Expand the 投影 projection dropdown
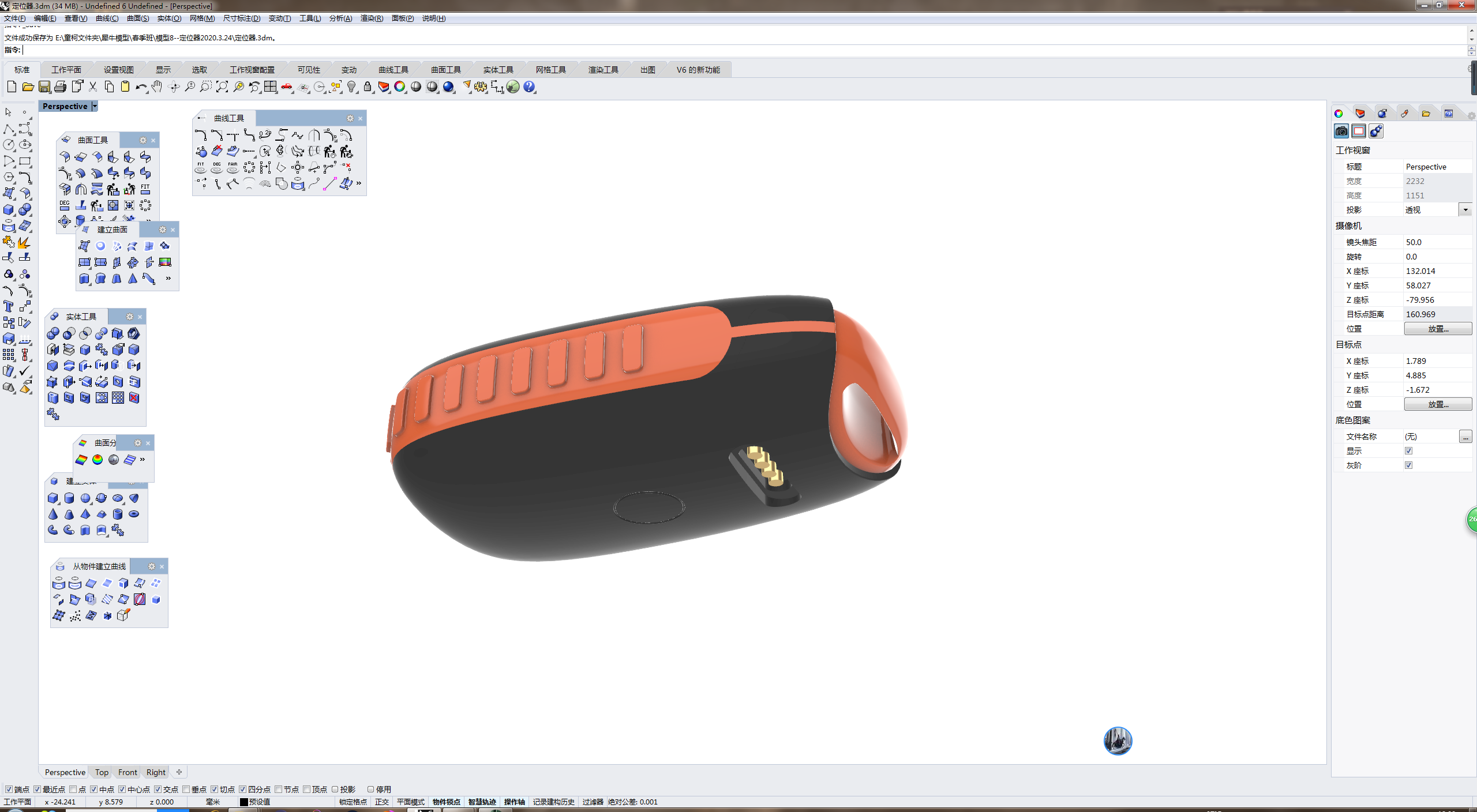Viewport: 1477px width, 812px height. [1465, 210]
